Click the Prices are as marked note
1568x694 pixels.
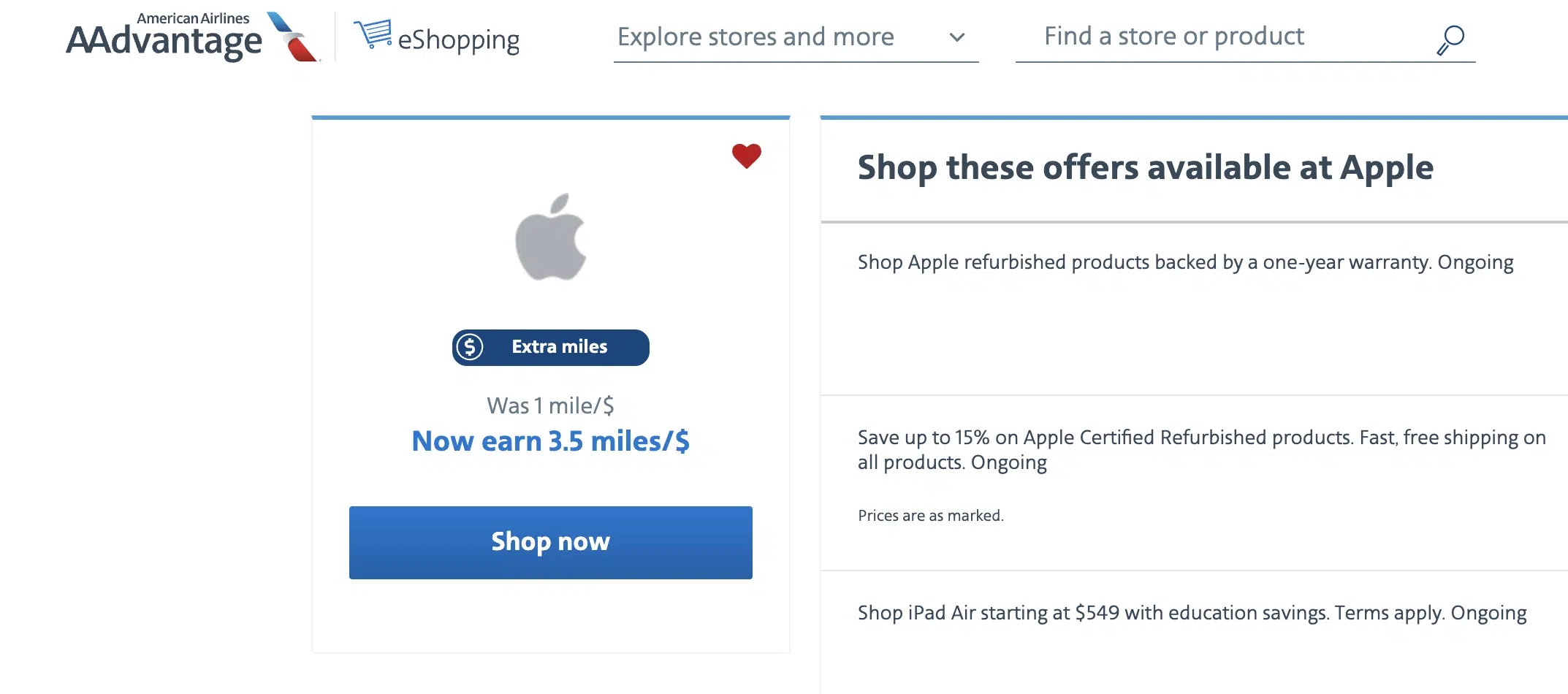930,516
